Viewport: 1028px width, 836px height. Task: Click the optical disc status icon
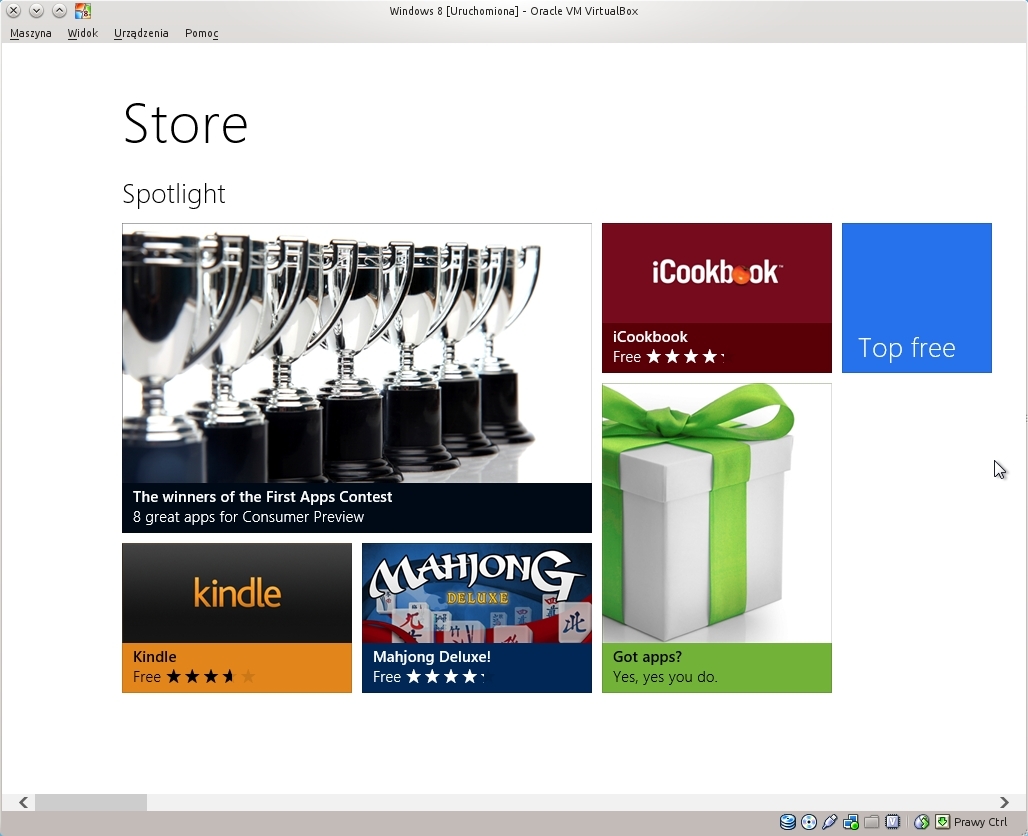[x=809, y=822]
